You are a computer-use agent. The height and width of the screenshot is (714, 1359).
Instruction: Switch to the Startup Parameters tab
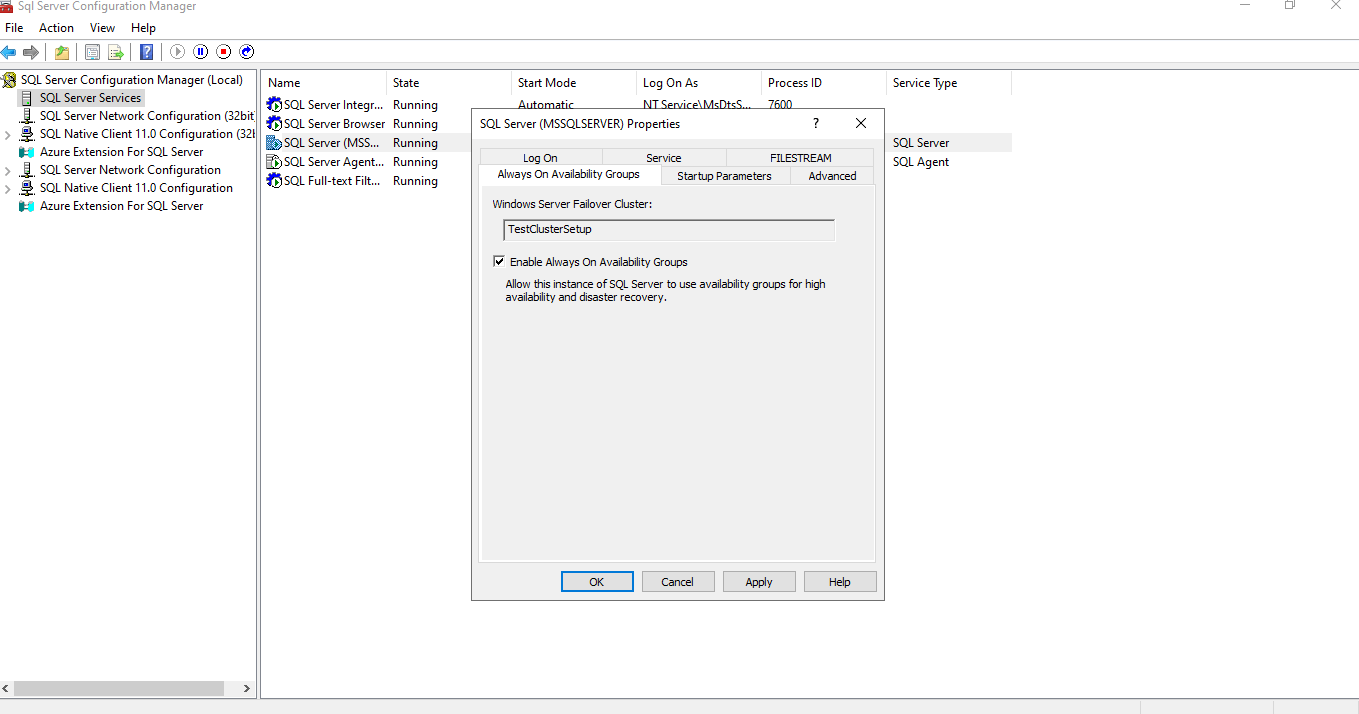[x=725, y=176]
